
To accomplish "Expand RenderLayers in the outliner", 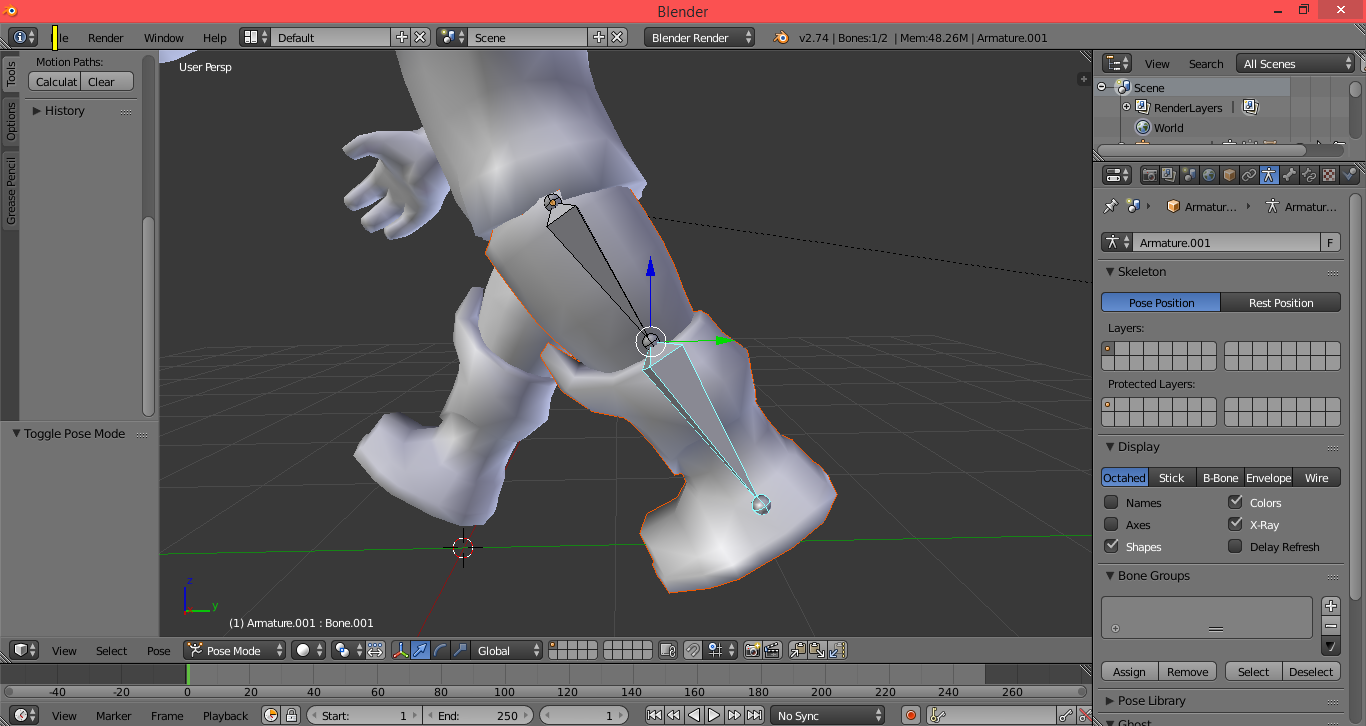I will pos(1126,107).
